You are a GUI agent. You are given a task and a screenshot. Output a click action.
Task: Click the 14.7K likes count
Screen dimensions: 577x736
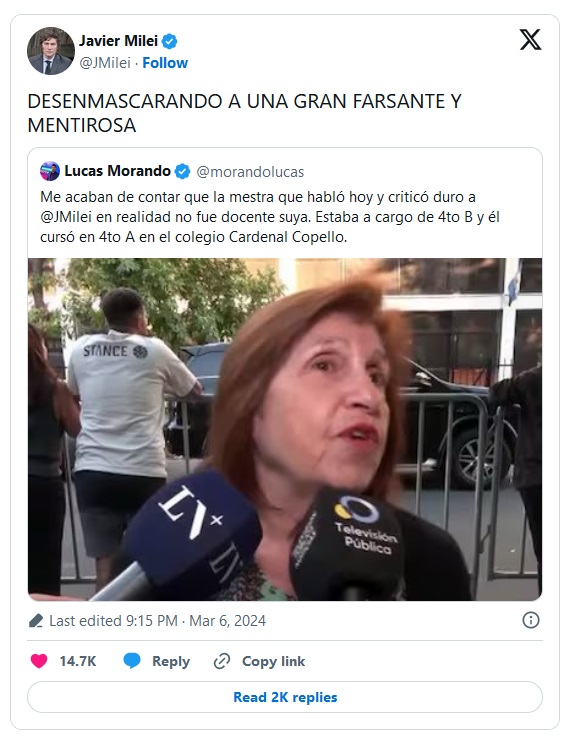pos(77,661)
